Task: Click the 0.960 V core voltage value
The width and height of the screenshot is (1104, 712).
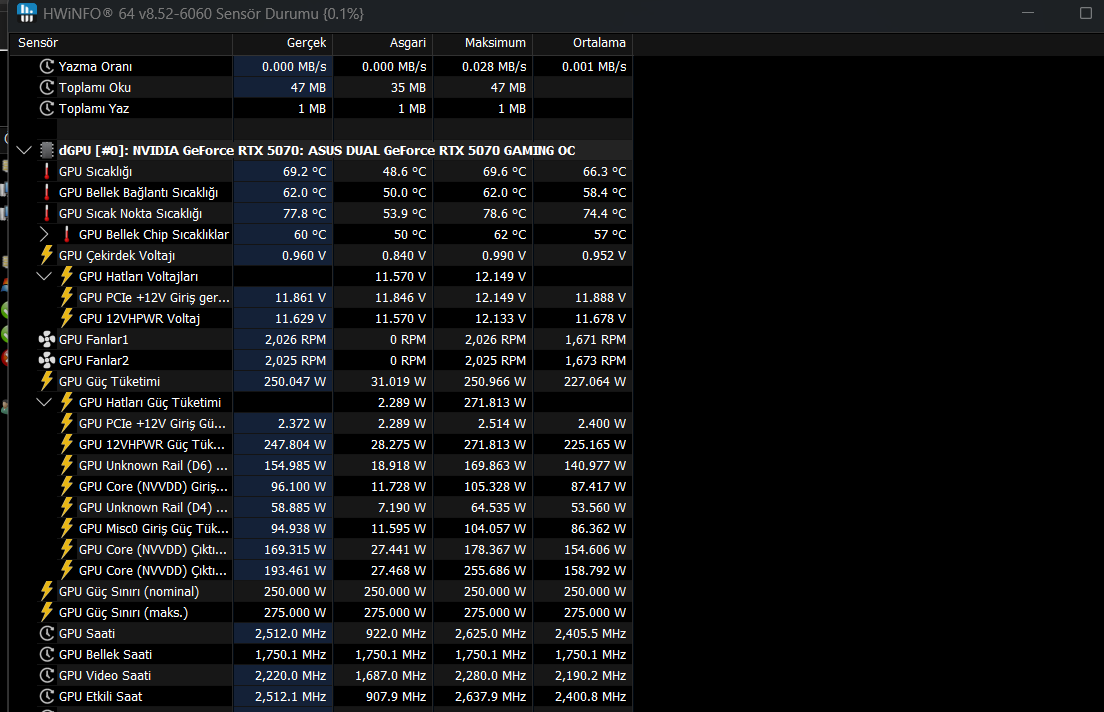Action: coord(303,255)
